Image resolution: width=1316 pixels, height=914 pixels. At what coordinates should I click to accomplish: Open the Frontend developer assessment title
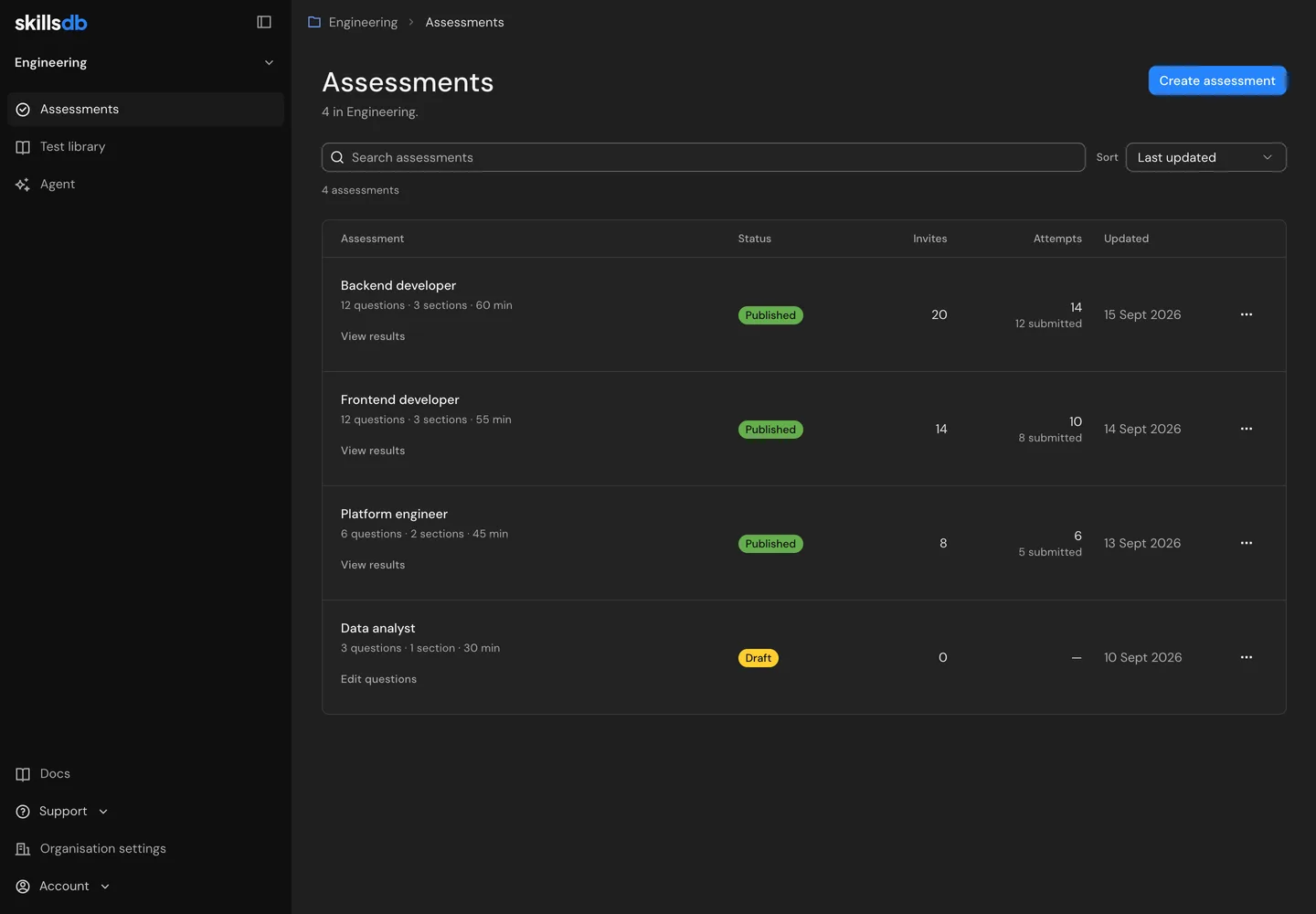[400, 399]
